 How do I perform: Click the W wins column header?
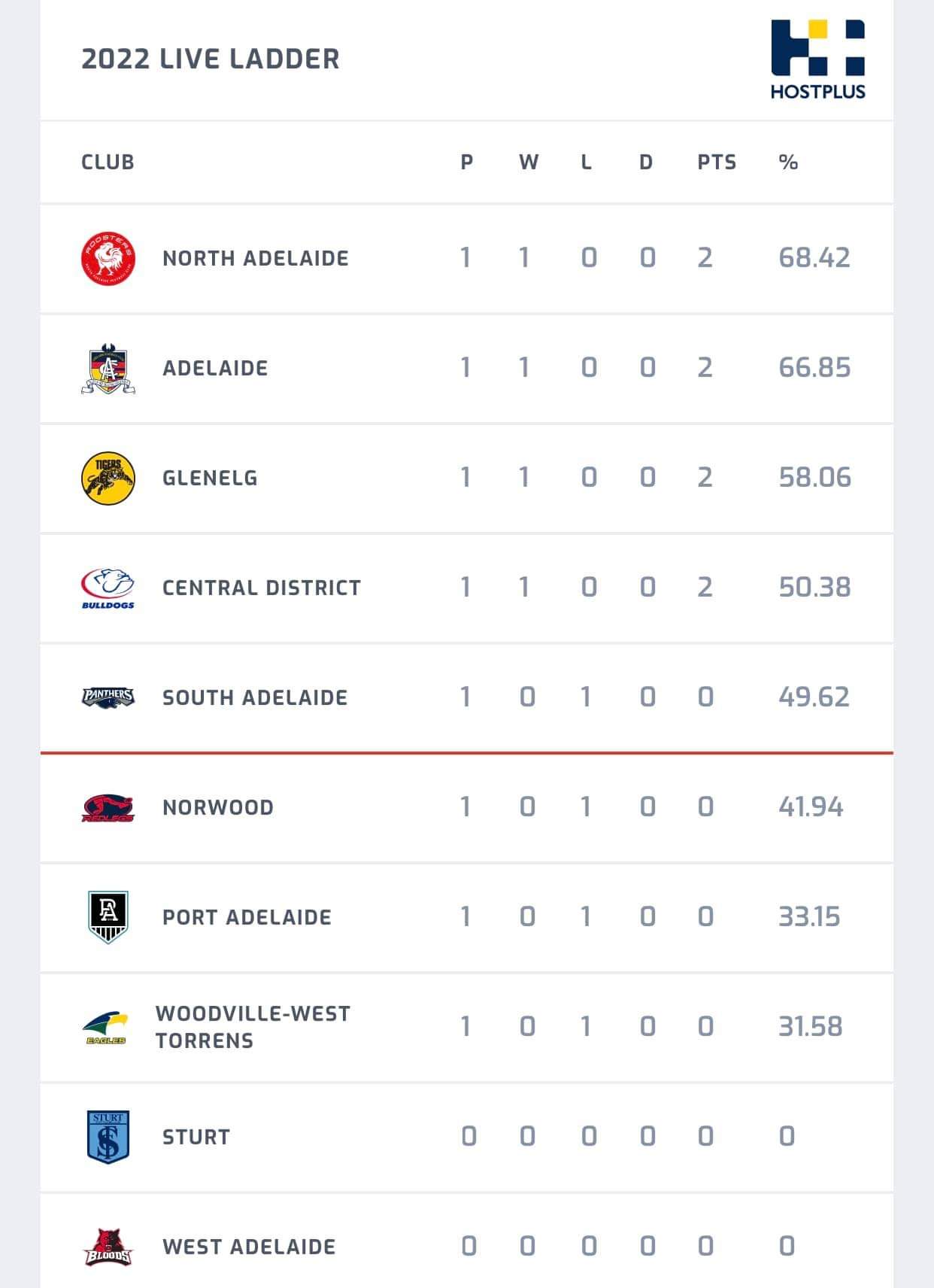pos(529,163)
